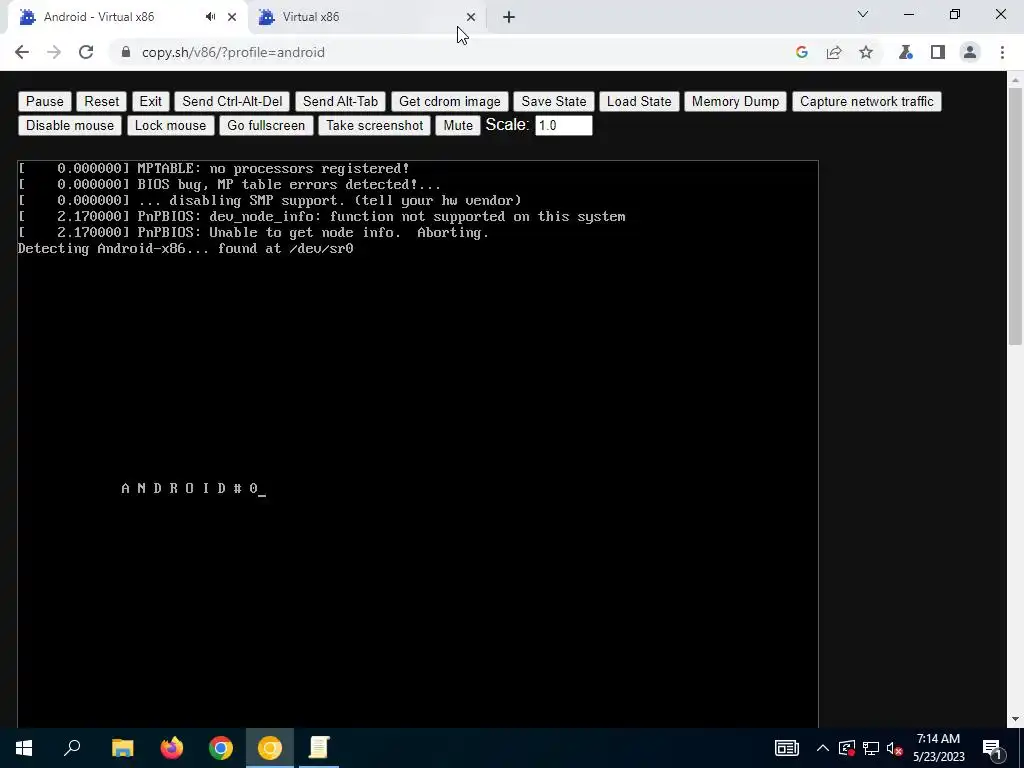This screenshot has height=768, width=1024.
Task: Open the notepad script taskbar app
Action: (x=319, y=748)
